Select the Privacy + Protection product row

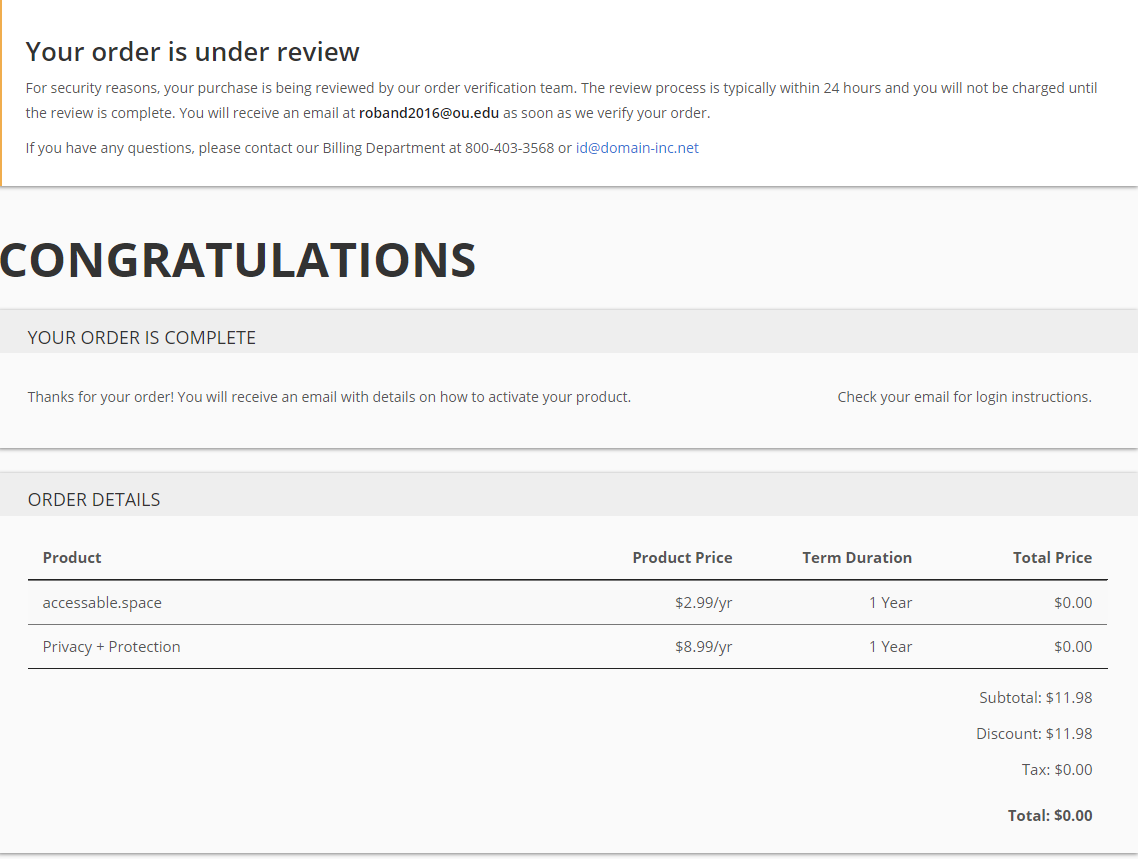[568, 646]
